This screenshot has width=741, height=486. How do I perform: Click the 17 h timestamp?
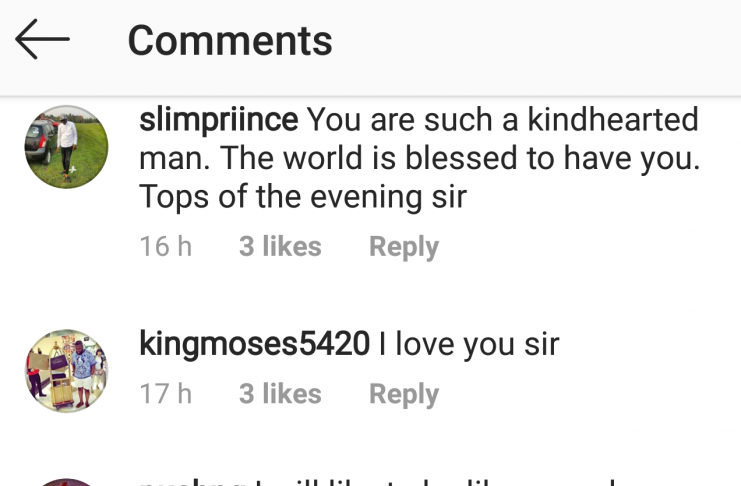coord(165,394)
